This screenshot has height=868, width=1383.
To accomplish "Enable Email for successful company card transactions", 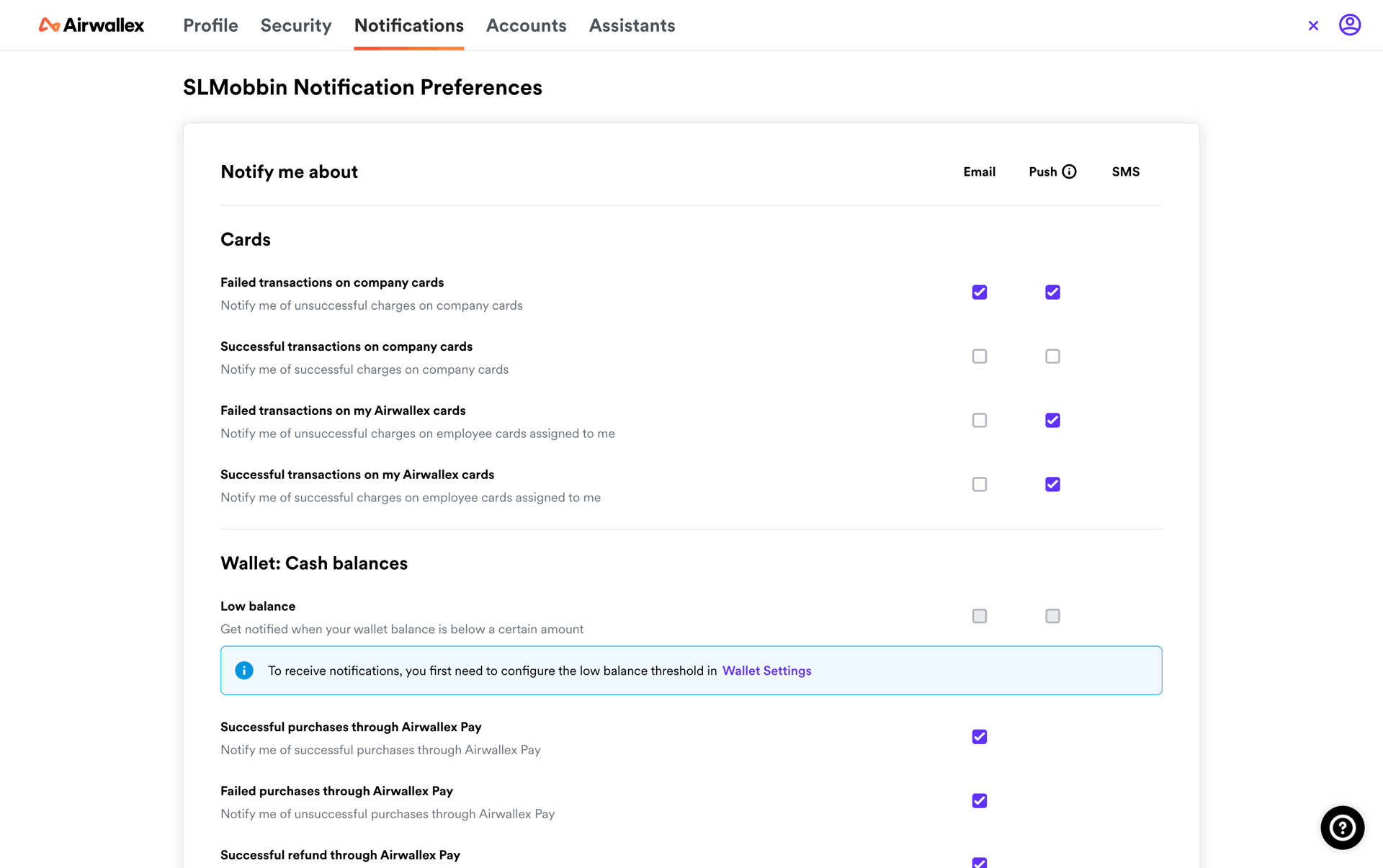I will (x=979, y=357).
